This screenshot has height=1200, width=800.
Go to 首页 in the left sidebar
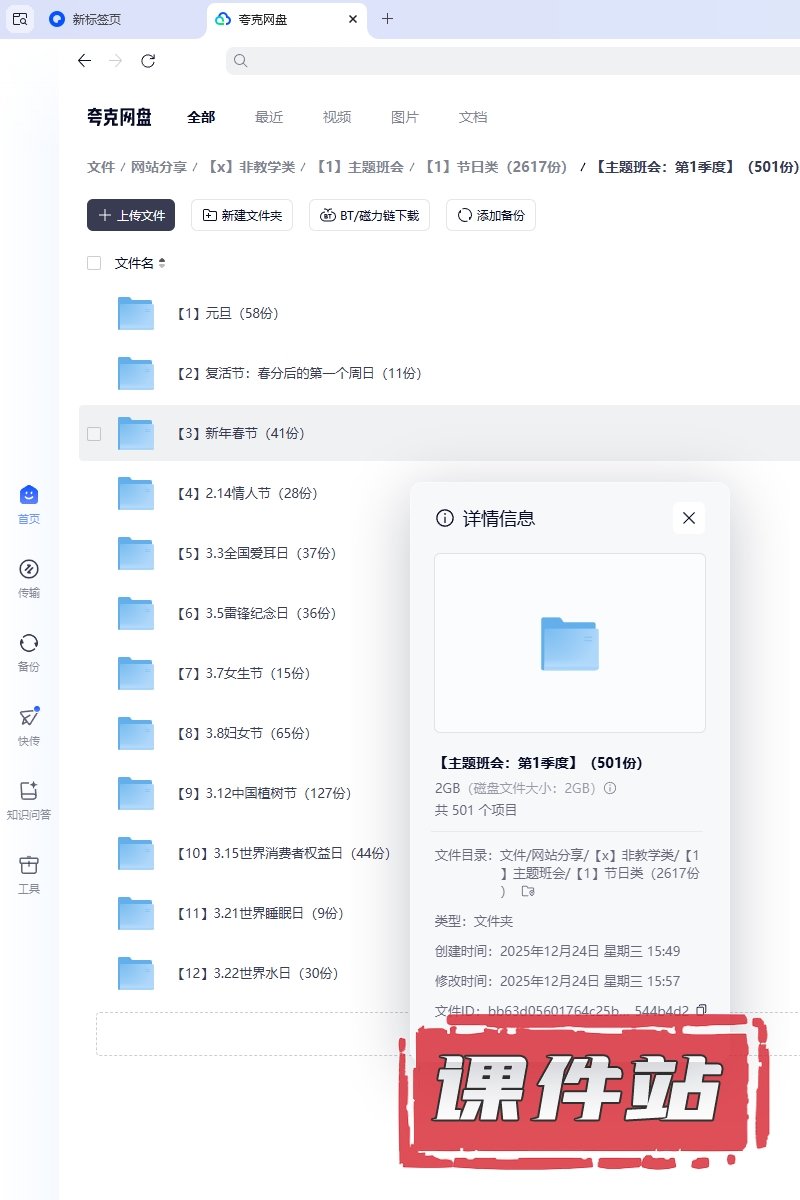29,496
